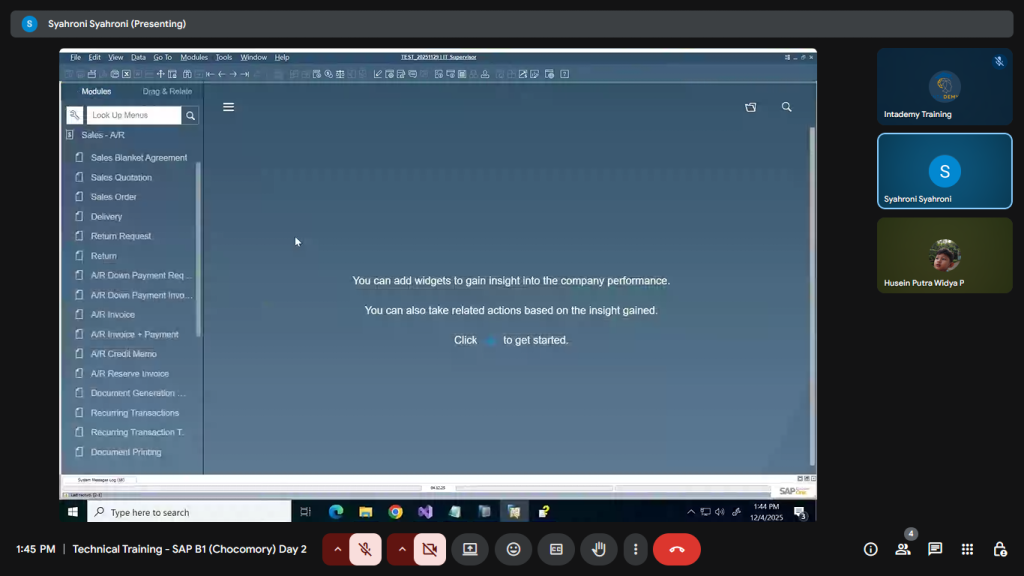Click the Find binoculars toolbar icon
Screen dimensions: 1024x576
click(x=187, y=74)
